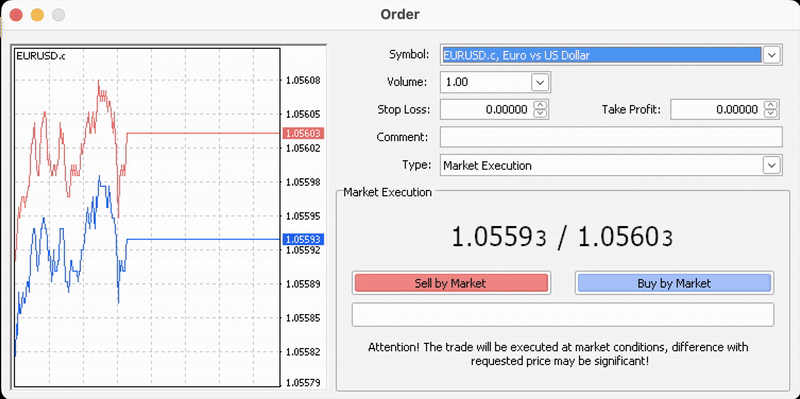Click the Market Execution type field
800x399 pixels.
pos(602,165)
